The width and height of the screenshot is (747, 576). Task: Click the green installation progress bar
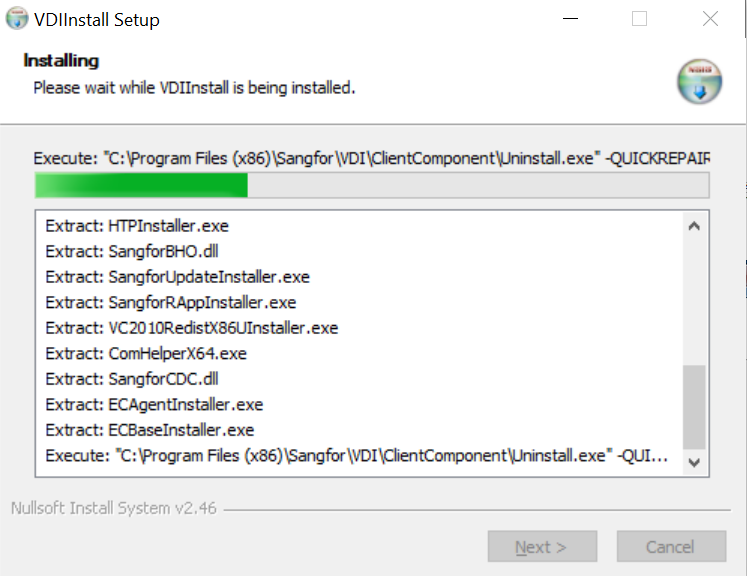click(371, 185)
